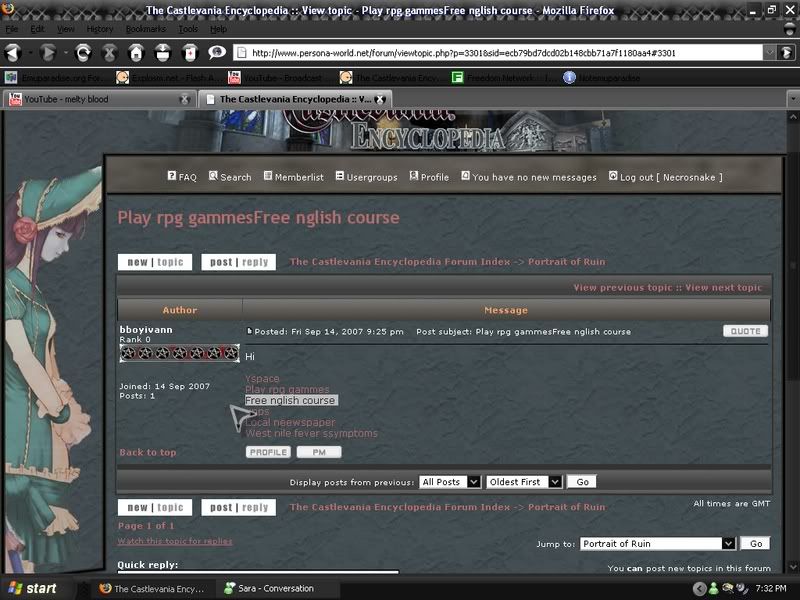Open the 'West nile fever ssymptoms' link
800x600 pixels.
tap(312, 433)
